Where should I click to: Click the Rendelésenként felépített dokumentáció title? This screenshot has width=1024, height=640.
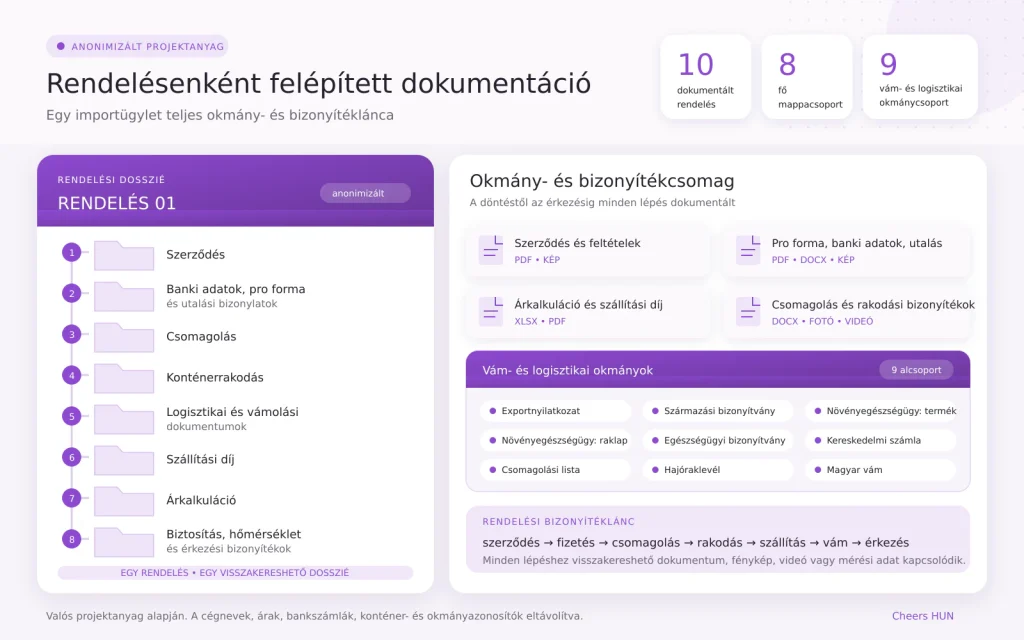pos(319,84)
